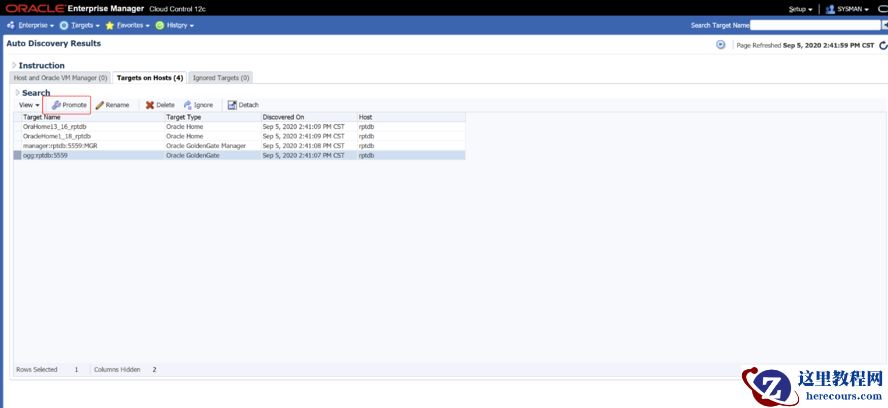This screenshot has height=408, width=888.
Task: Click the Enterprise menu icon
Action: tap(11, 26)
